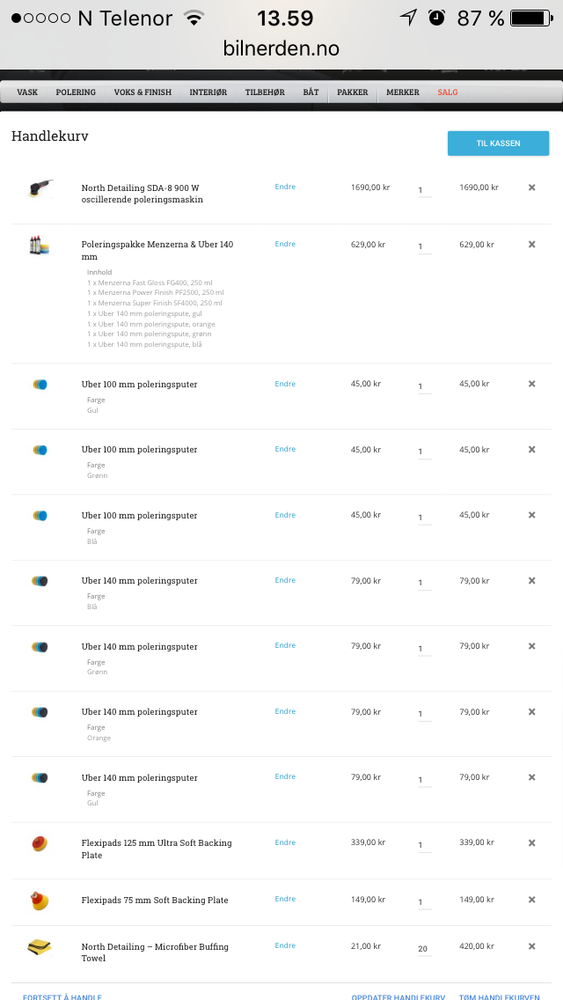The height and width of the screenshot is (1000, 563).
Task: Click '420,00 kr' towel line total
Action: [479, 946]
